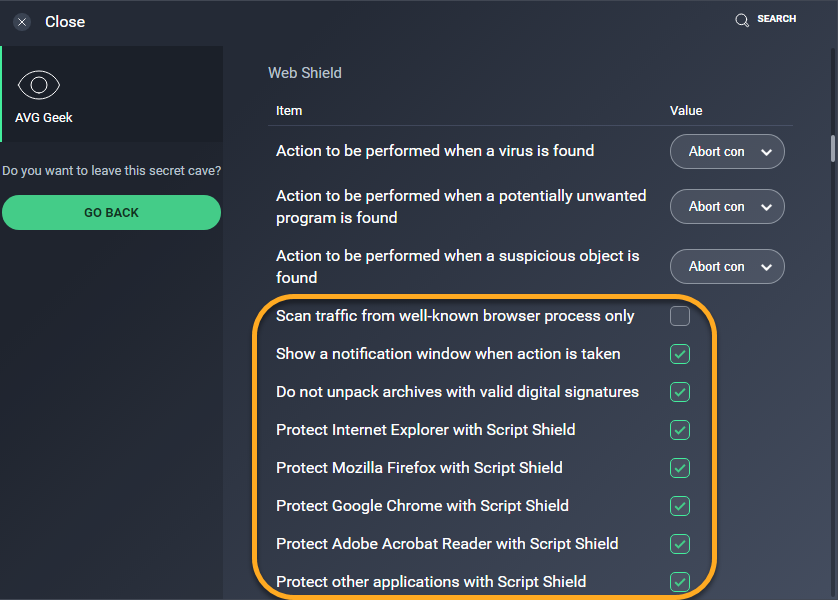Click the SEARCH label
This screenshot has height=600, width=838.
point(777,19)
